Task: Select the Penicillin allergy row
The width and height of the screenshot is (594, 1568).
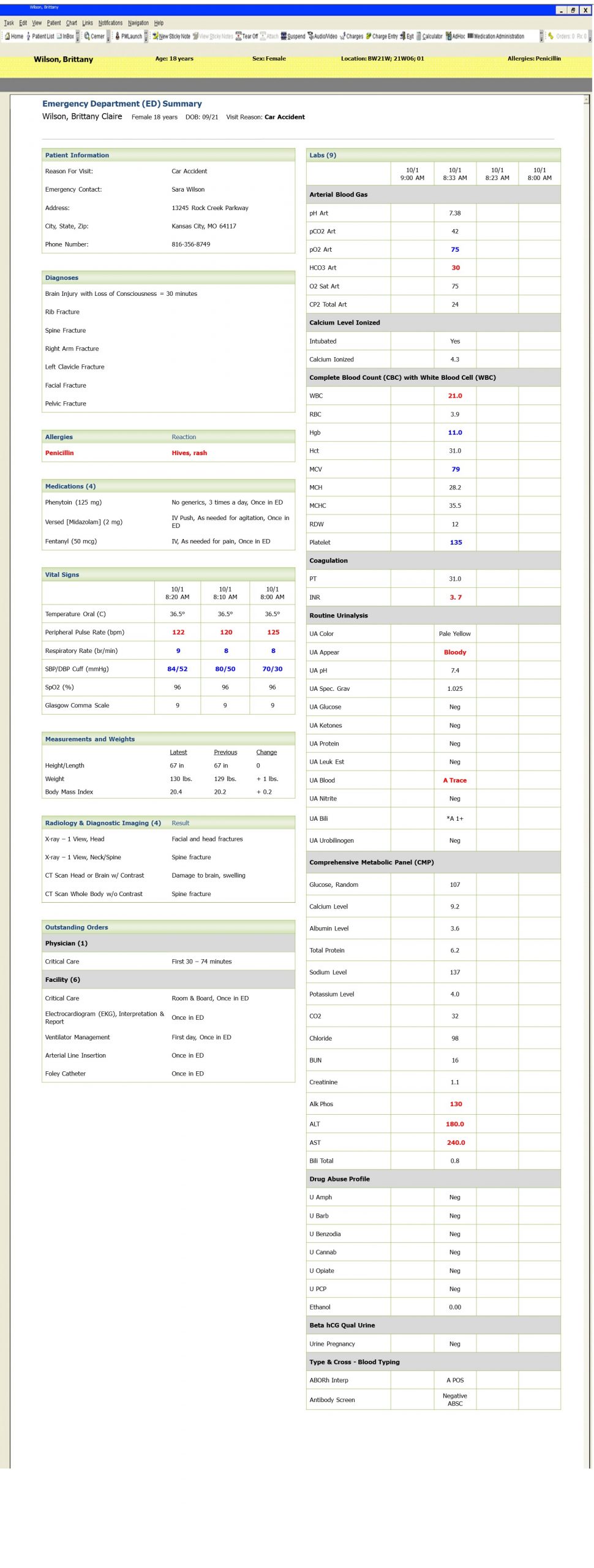Action: (168, 453)
